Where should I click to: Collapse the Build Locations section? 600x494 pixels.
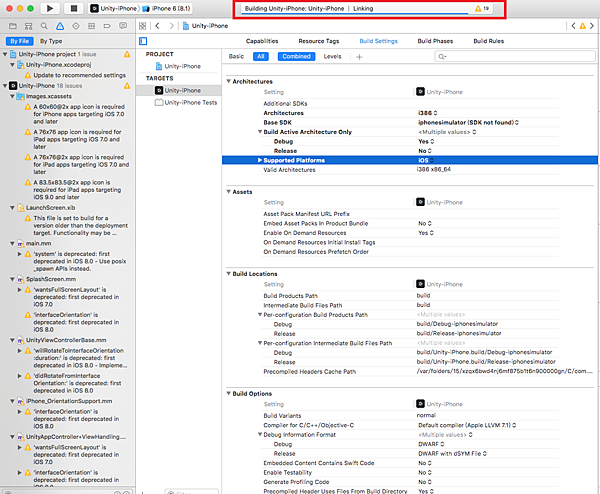228,274
